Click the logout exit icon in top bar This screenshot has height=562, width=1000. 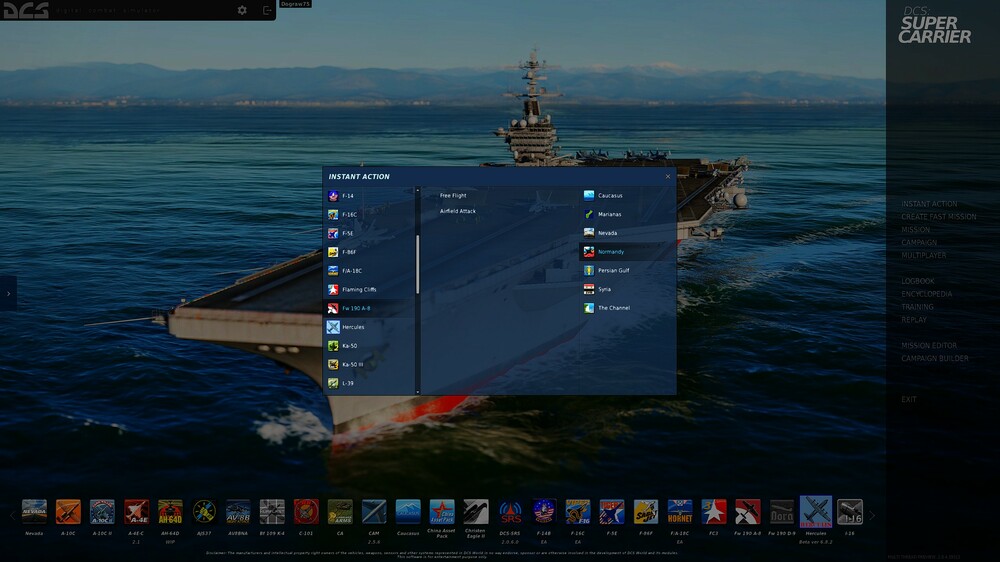pos(267,10)
